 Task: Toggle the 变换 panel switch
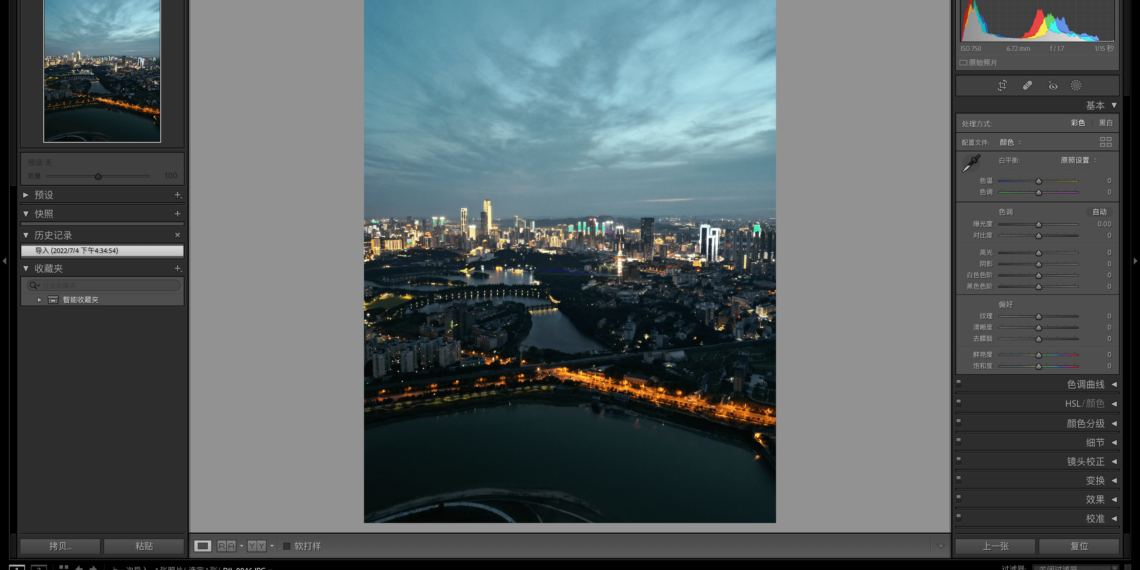(x=958, y=478)
